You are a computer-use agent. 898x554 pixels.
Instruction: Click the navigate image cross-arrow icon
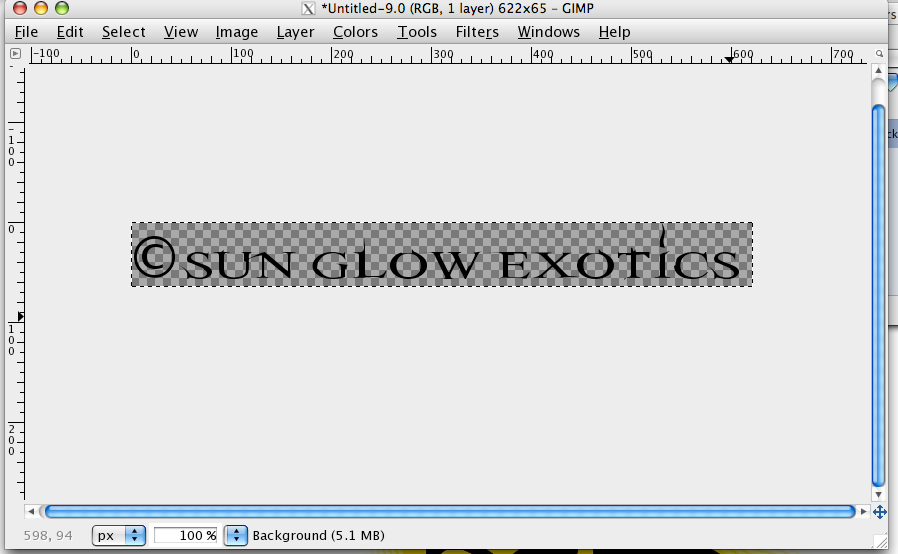coord(880,512)
